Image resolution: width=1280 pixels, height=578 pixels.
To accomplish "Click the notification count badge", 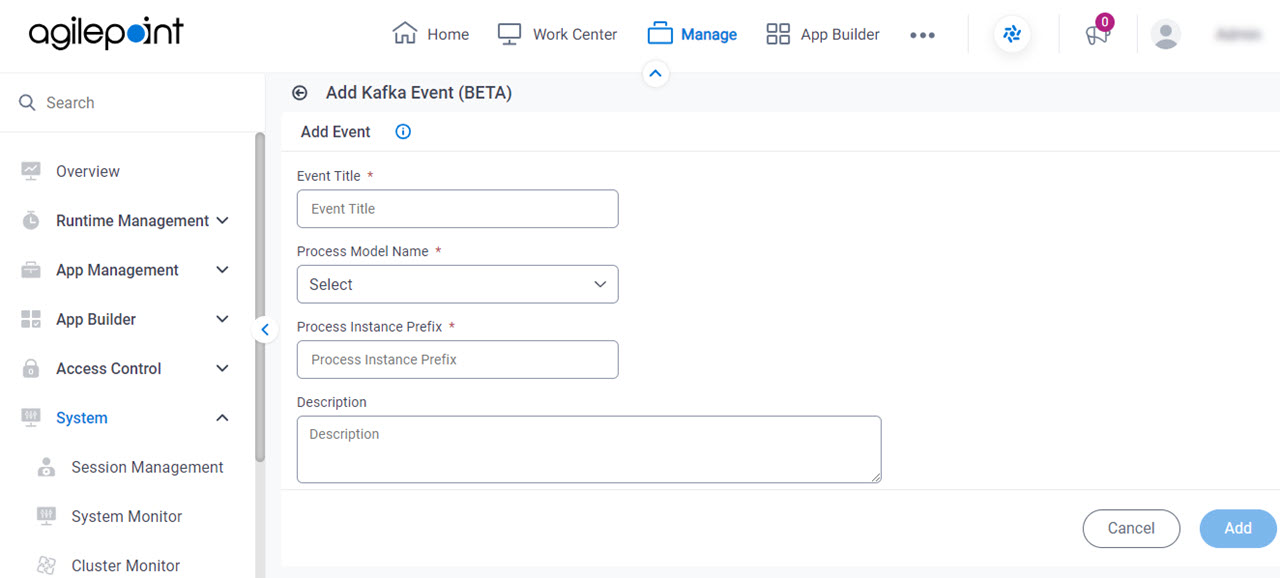I will click(x=1104, y=22).
